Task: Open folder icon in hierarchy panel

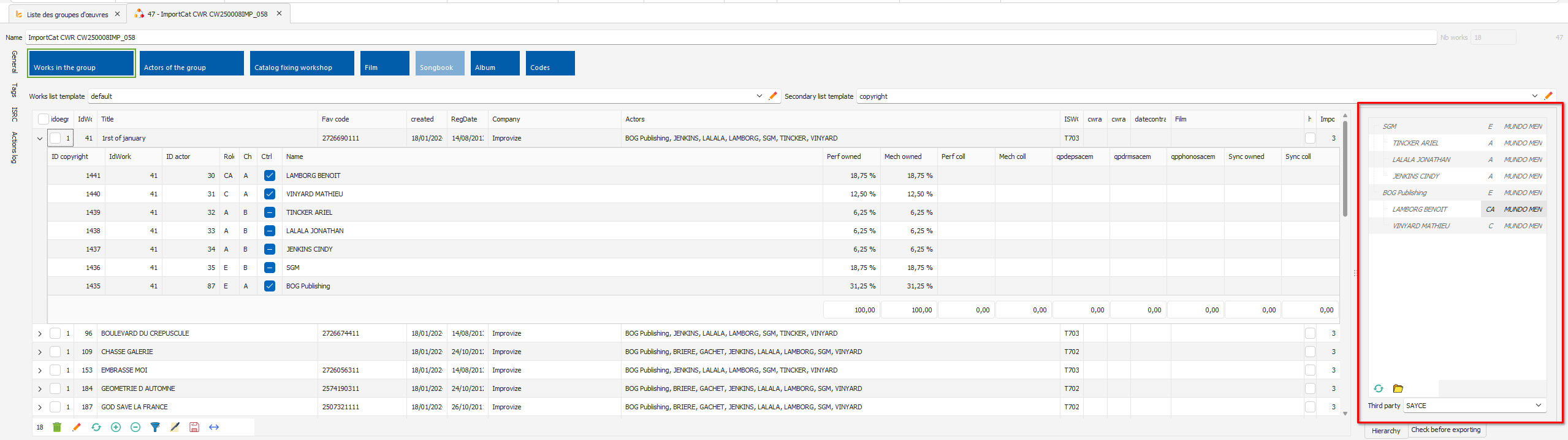Action: point(1398,388)
